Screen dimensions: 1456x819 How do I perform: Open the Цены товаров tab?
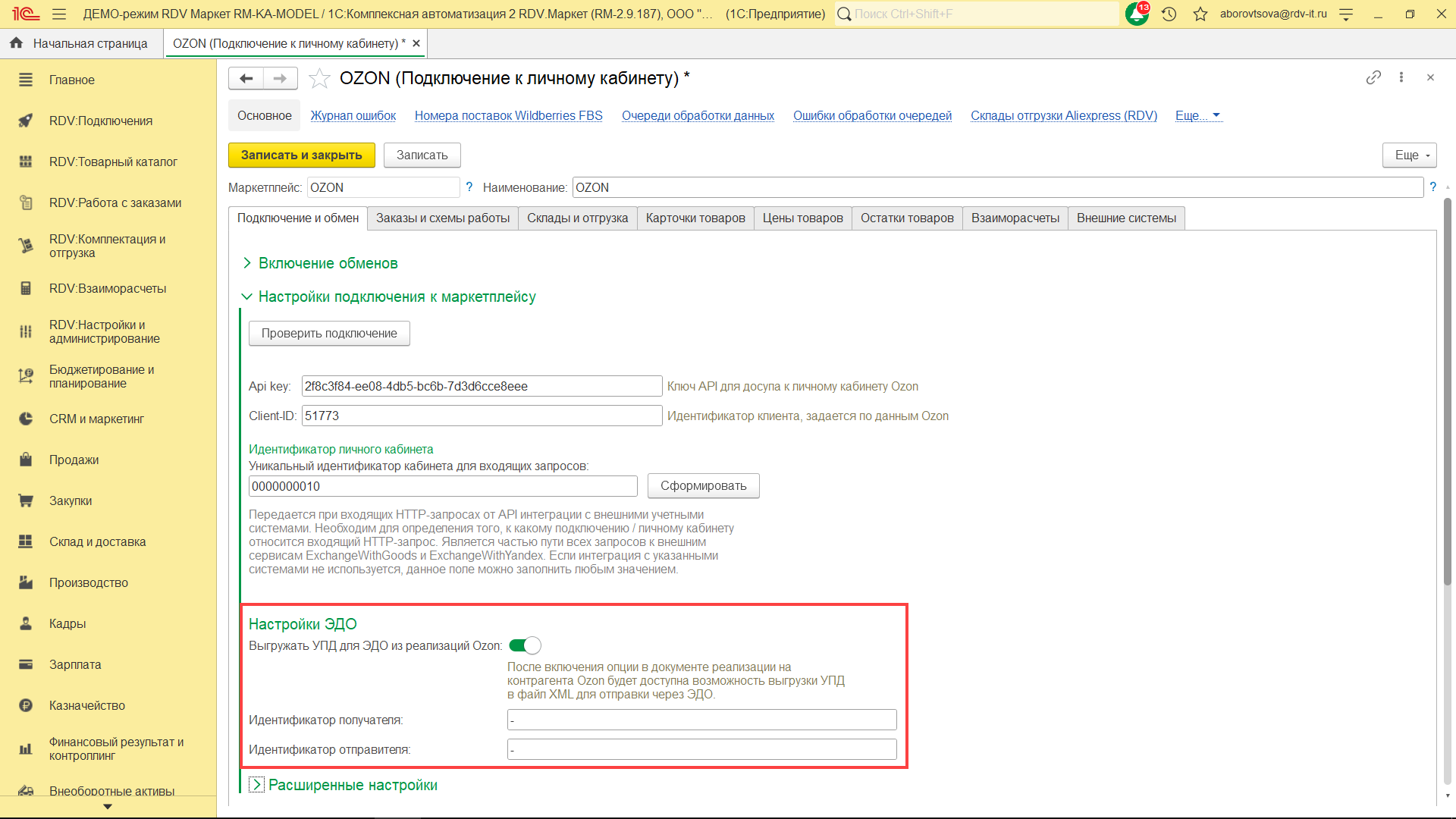pyautogui.click(x=802, y=218)
